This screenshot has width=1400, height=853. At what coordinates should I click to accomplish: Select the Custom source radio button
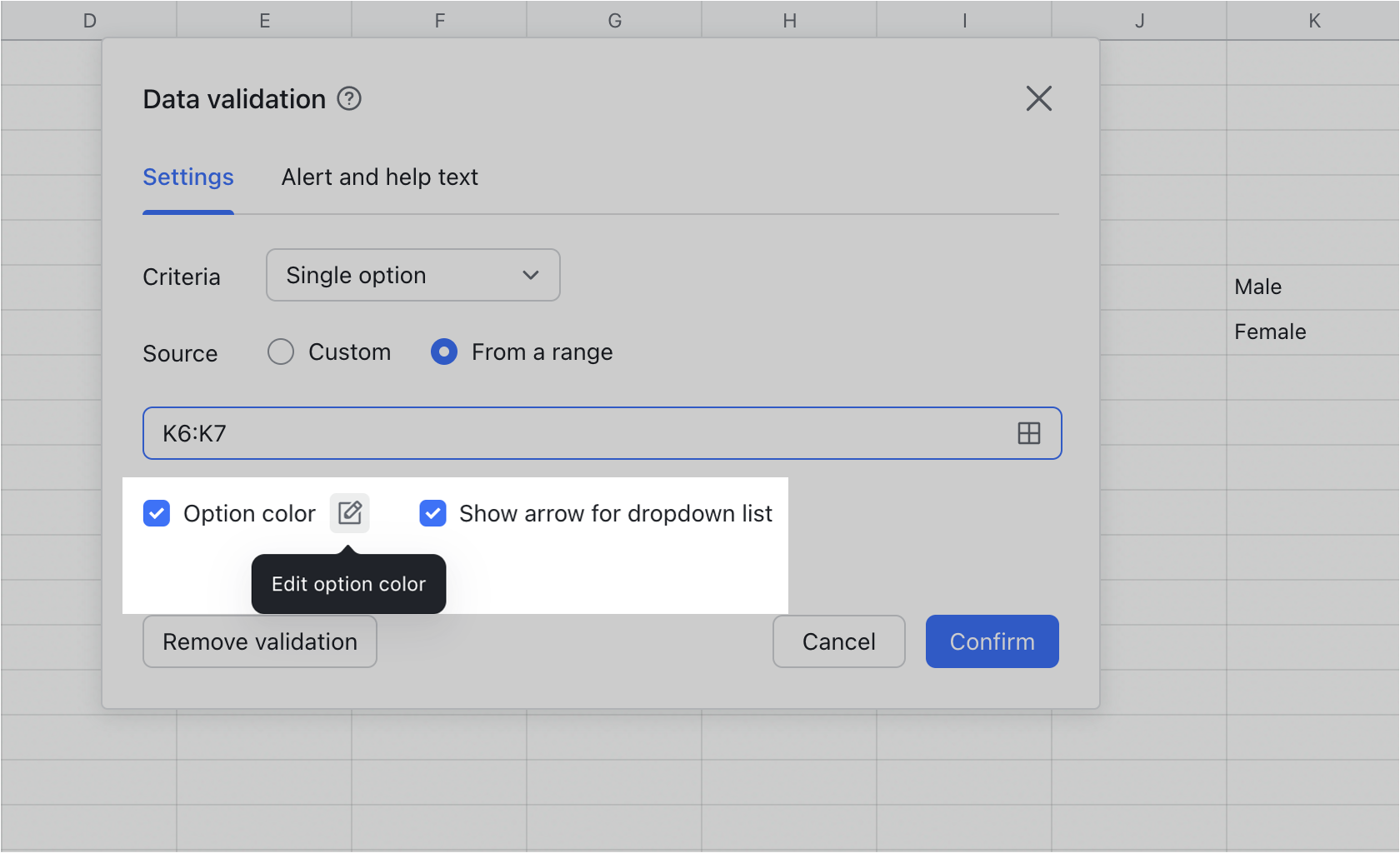click(x=281, y=352)
